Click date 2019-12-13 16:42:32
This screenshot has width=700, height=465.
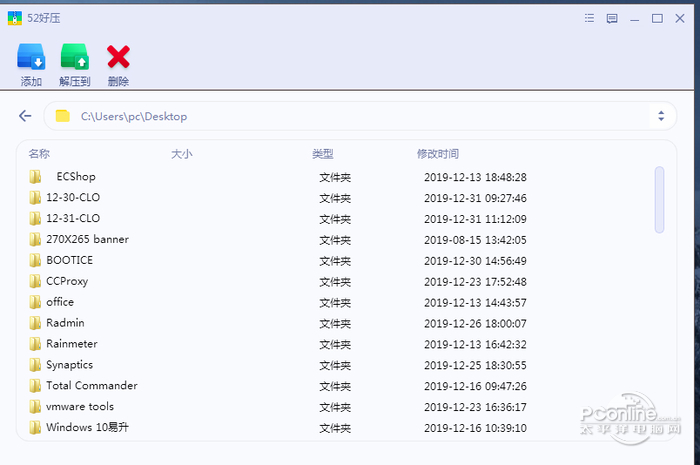point(475,345)
